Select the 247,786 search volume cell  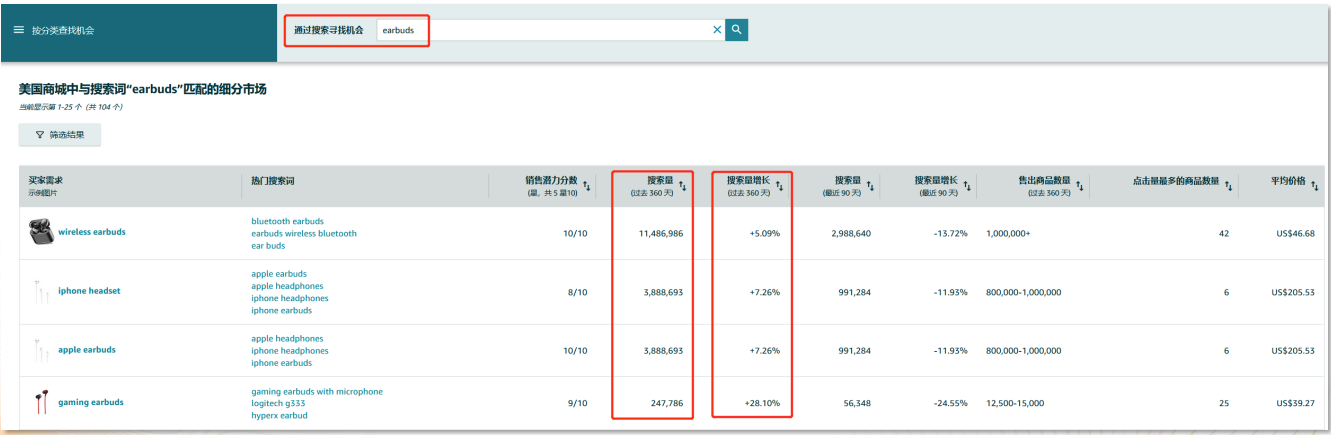pyautogui.click(x=665, y=402)
